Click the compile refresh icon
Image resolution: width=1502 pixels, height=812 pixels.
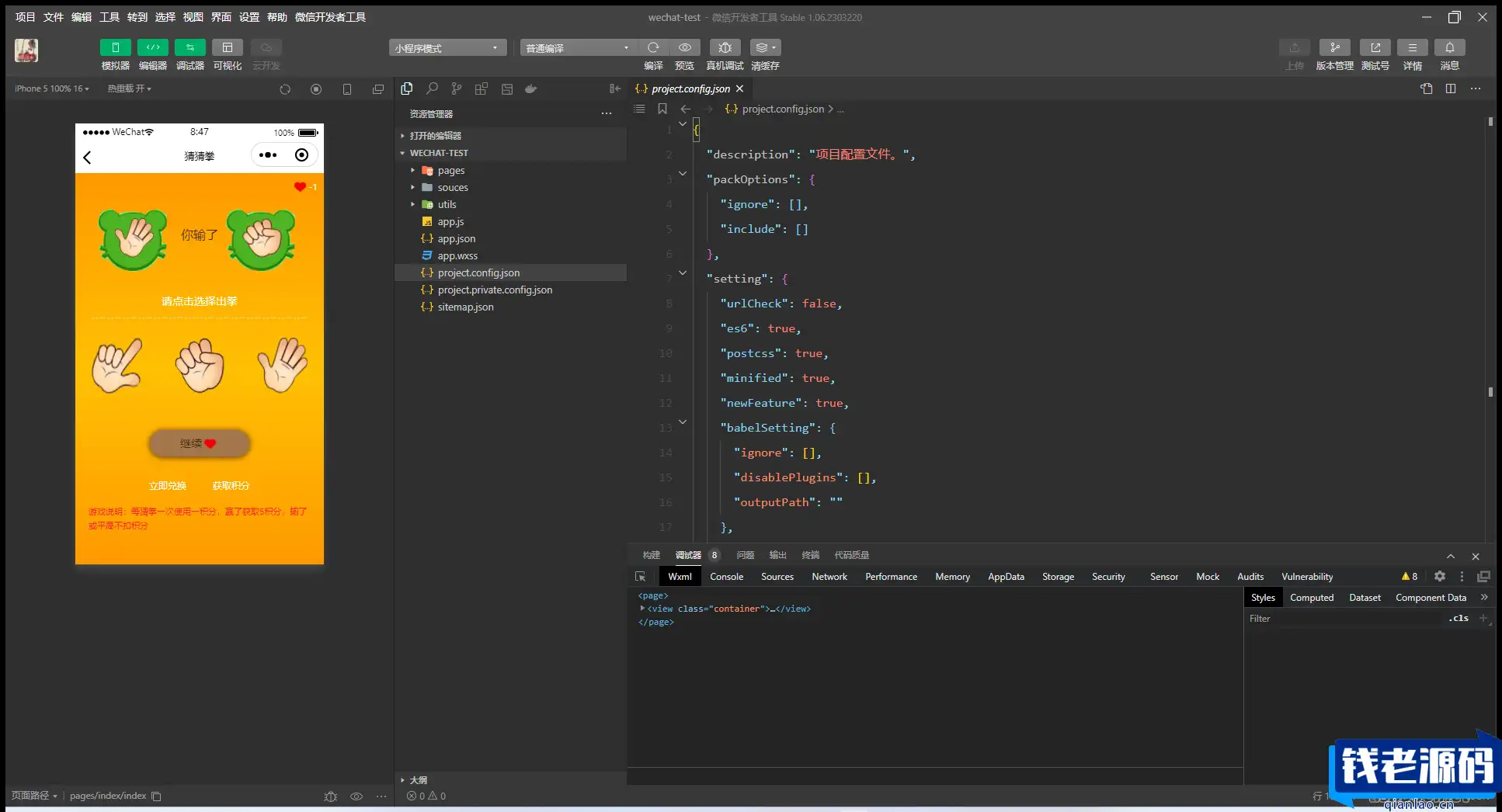pos(653,47)
